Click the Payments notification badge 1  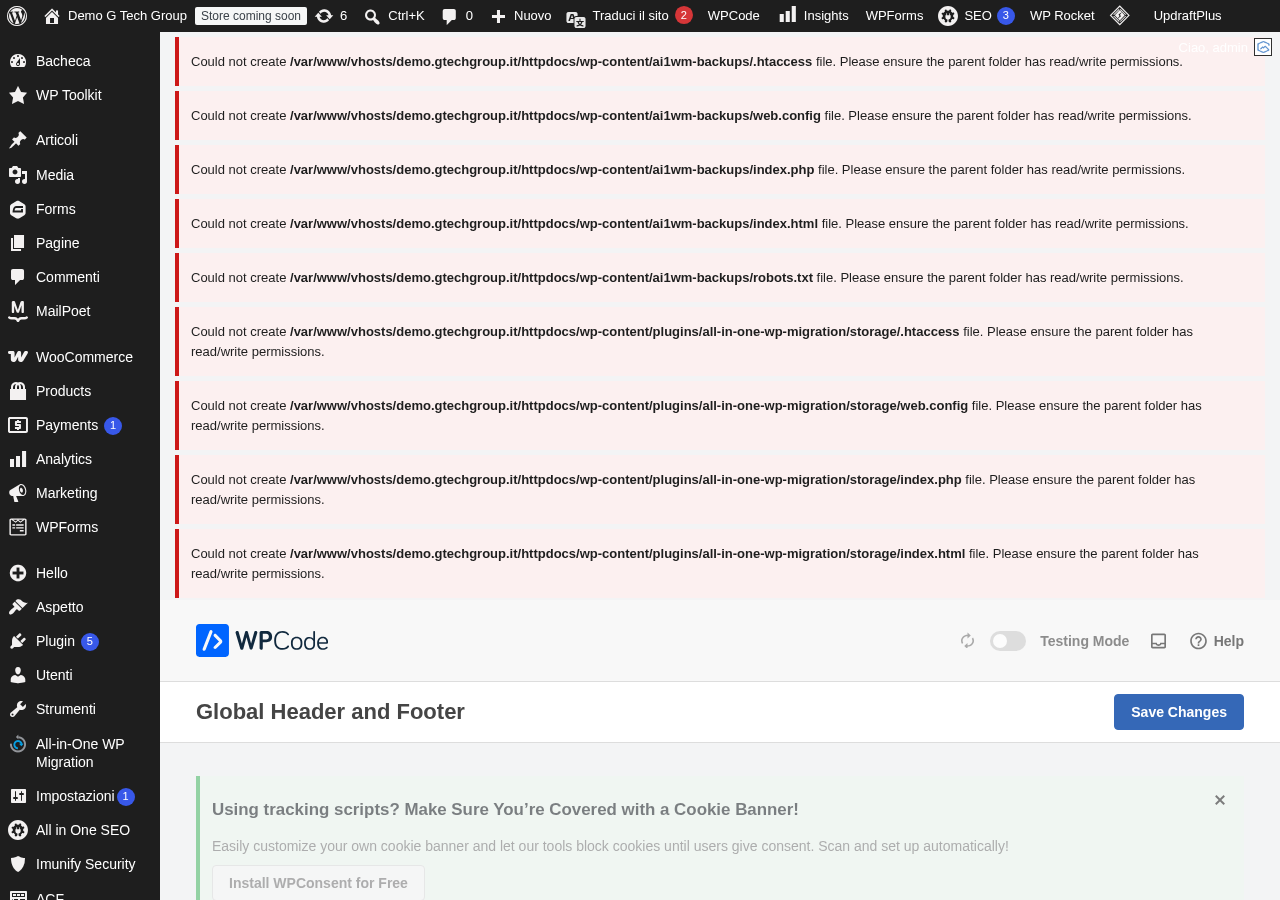[x=113, y=426]
